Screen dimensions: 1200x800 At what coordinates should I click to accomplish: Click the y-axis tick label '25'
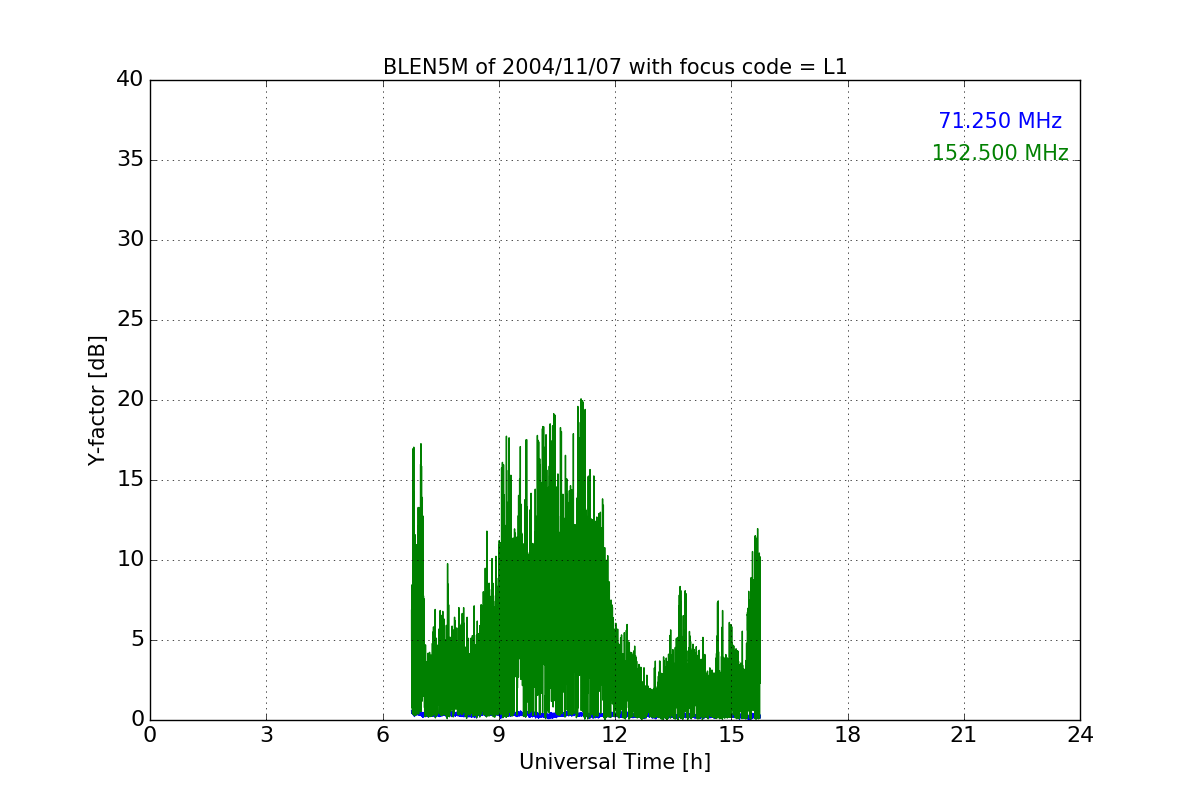(130, 320)
